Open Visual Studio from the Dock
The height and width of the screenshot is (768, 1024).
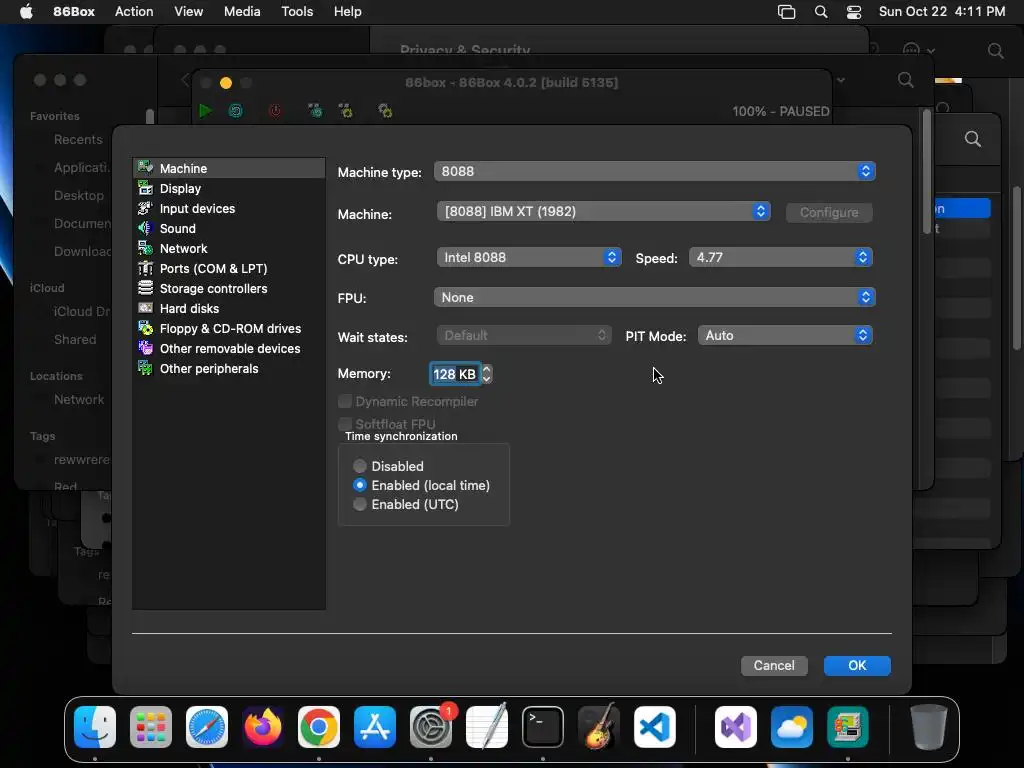(736, 727)
